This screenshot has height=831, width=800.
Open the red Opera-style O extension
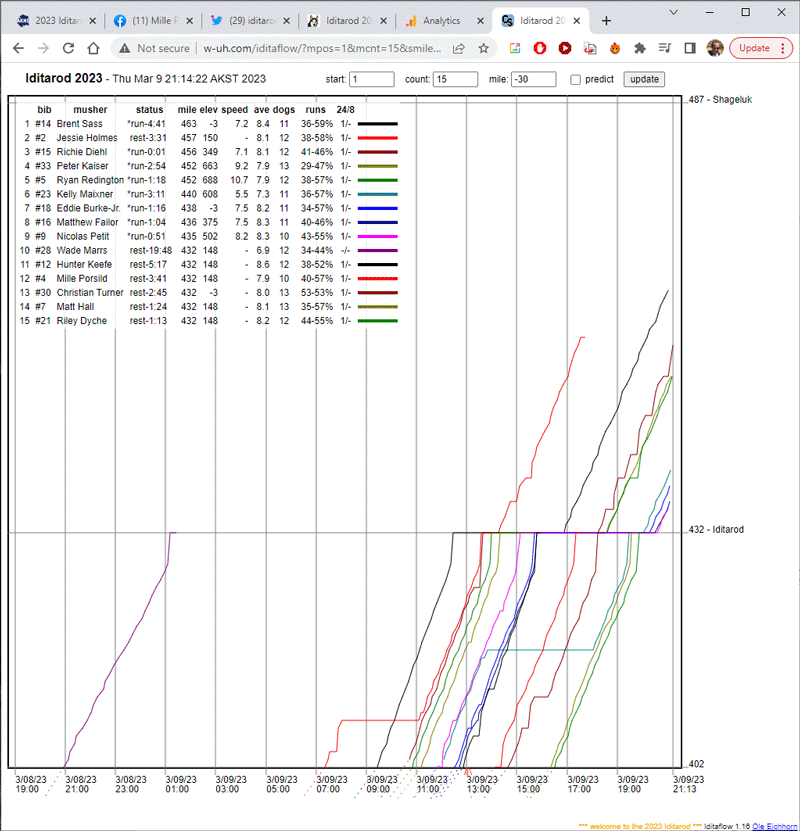click(540, 48)
